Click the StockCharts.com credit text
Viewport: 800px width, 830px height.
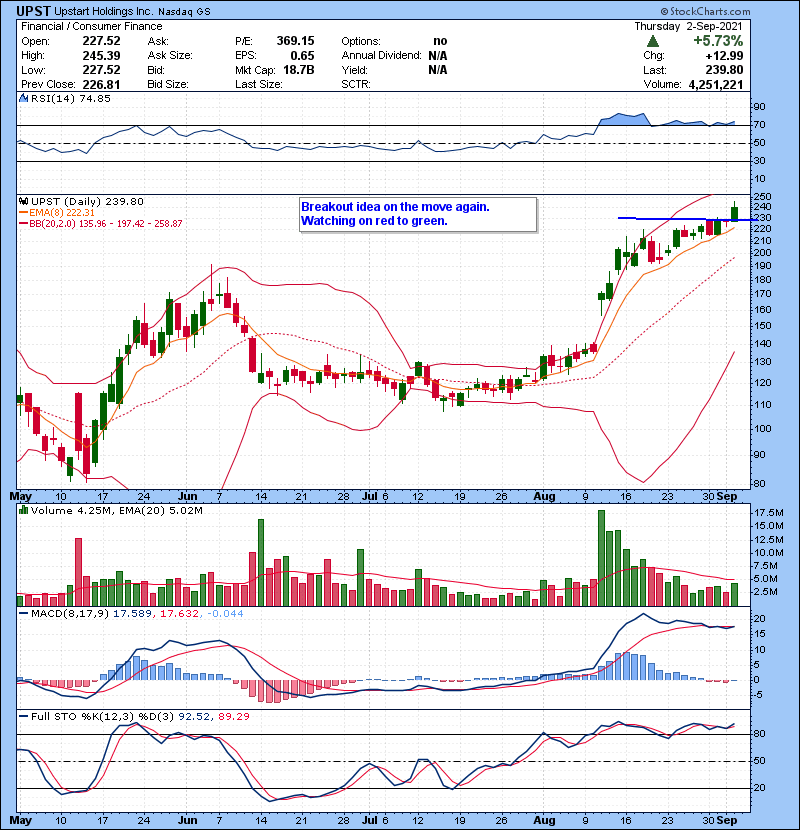point(705,11)
